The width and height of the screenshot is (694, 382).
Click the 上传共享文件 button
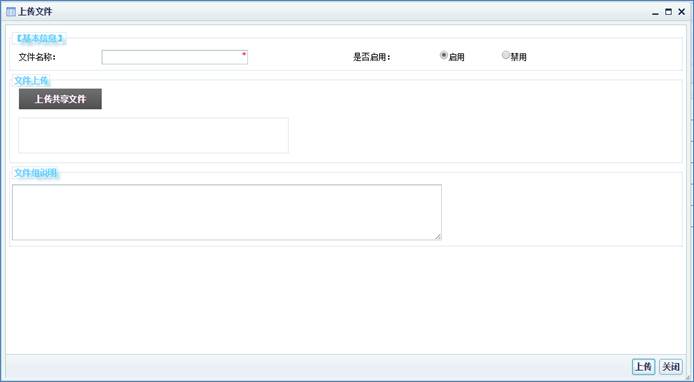point(60,99)
